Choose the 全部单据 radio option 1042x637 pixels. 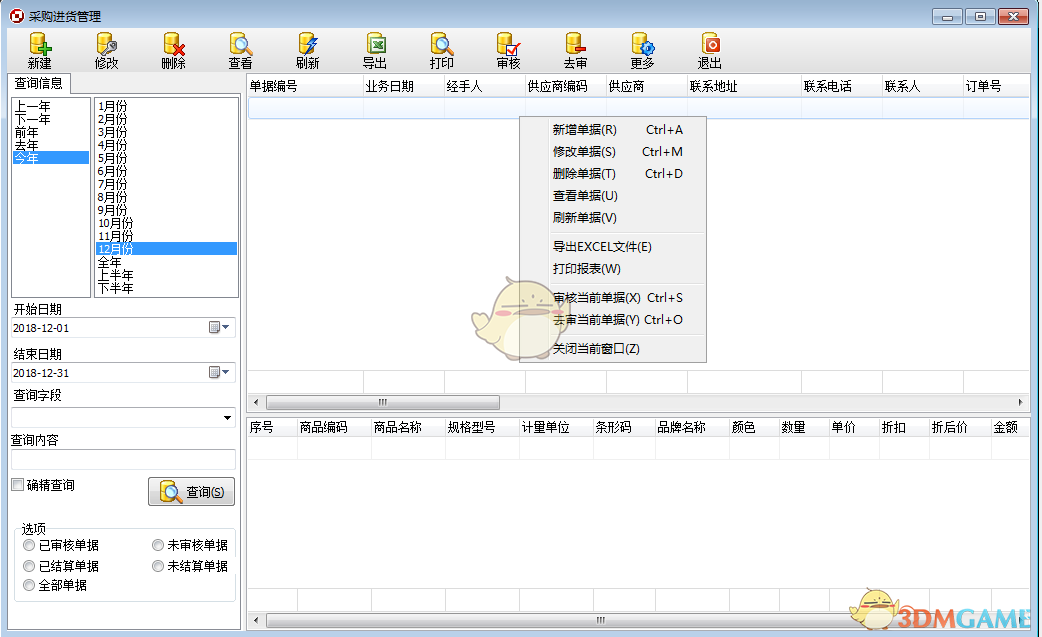coord(30,585)
